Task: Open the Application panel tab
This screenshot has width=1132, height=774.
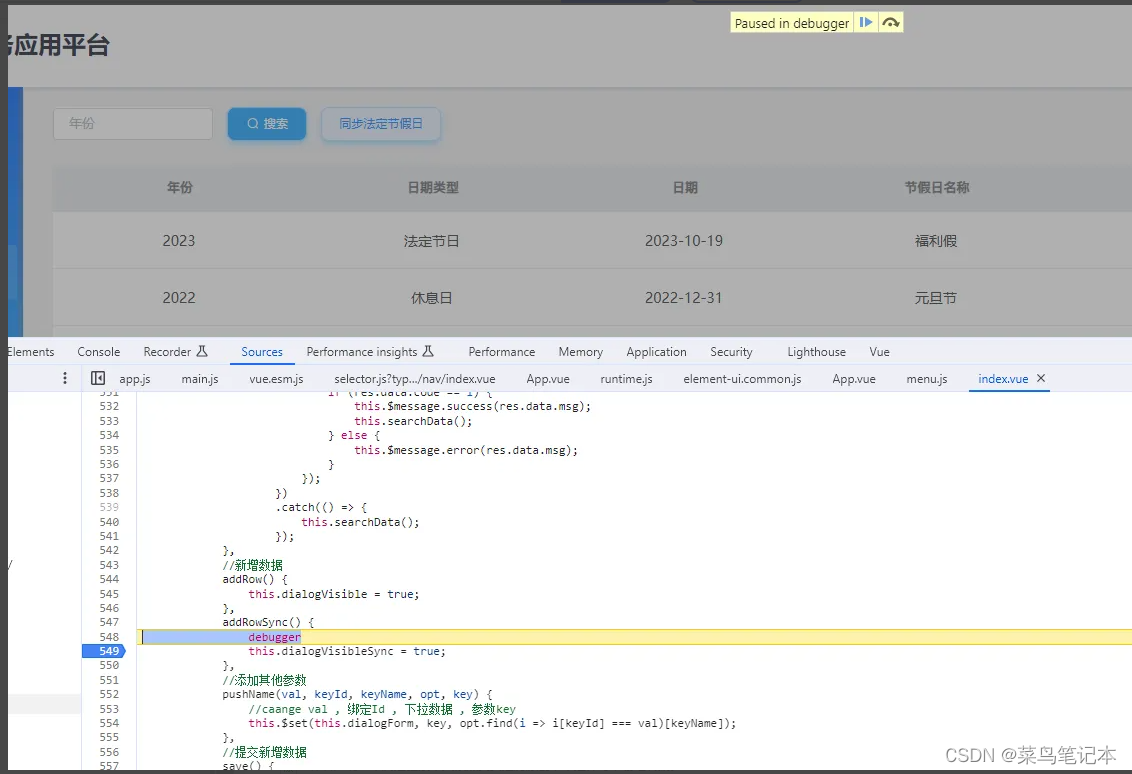Action: click(656, 352)
